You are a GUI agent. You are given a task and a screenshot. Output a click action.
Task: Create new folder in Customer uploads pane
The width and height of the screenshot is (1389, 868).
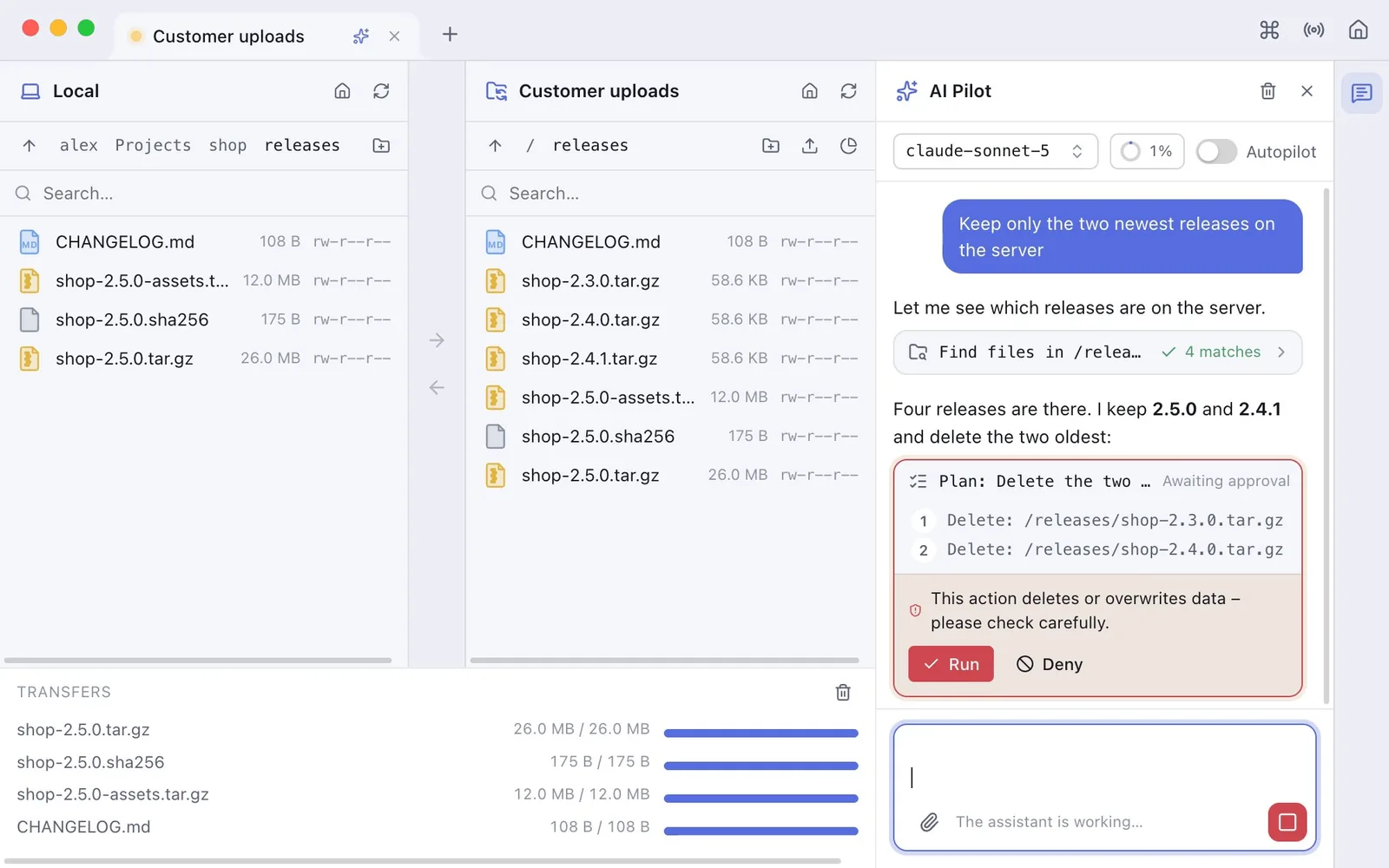click(x=770, y=146)
